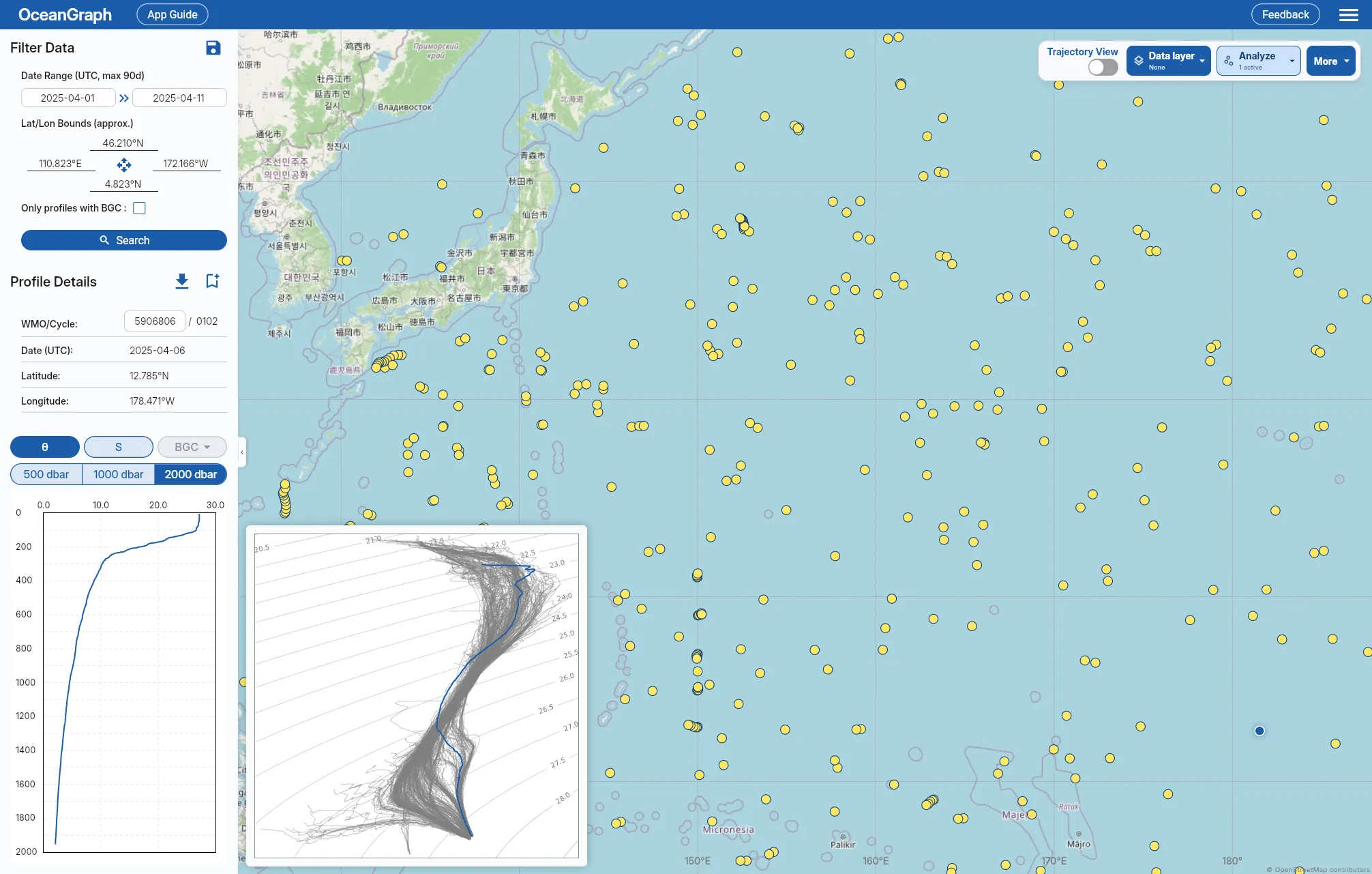The image size is (1372, 874).
Task: Collapse the sidebar with the arrow handle
Action: tap(242, 452)
